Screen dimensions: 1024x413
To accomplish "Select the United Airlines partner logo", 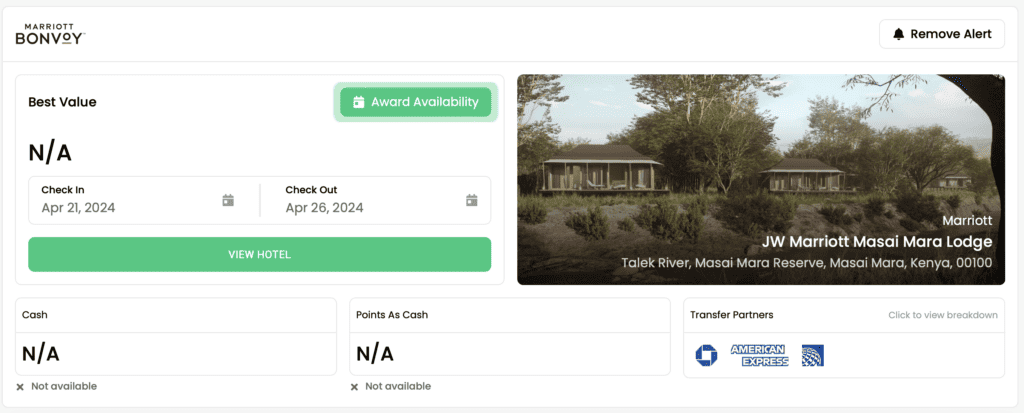I will [x=812, y=355].
